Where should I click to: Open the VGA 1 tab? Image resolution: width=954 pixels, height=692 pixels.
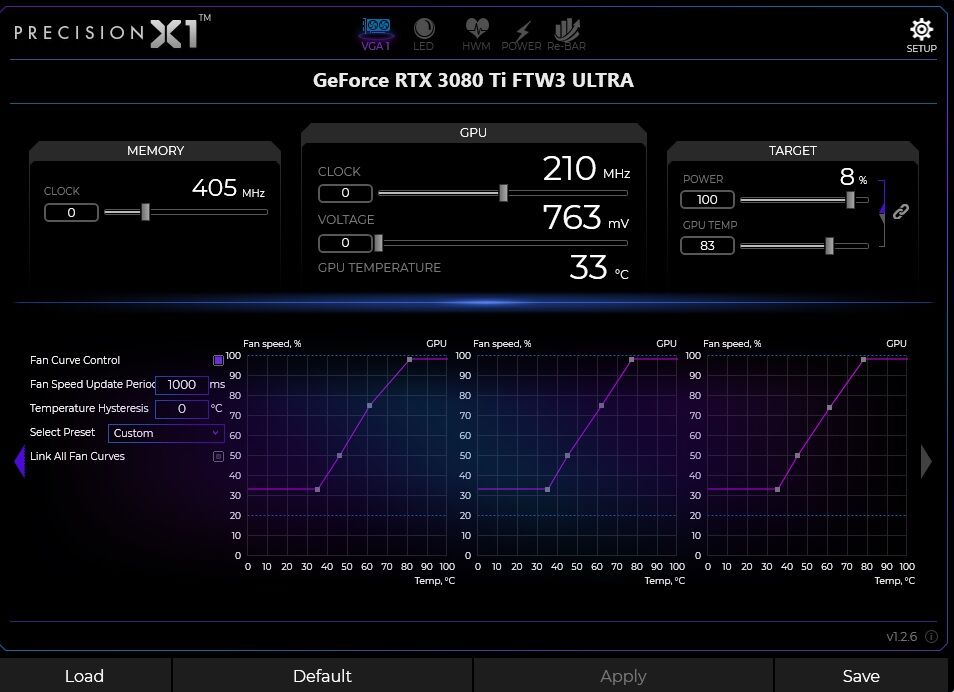376,34
